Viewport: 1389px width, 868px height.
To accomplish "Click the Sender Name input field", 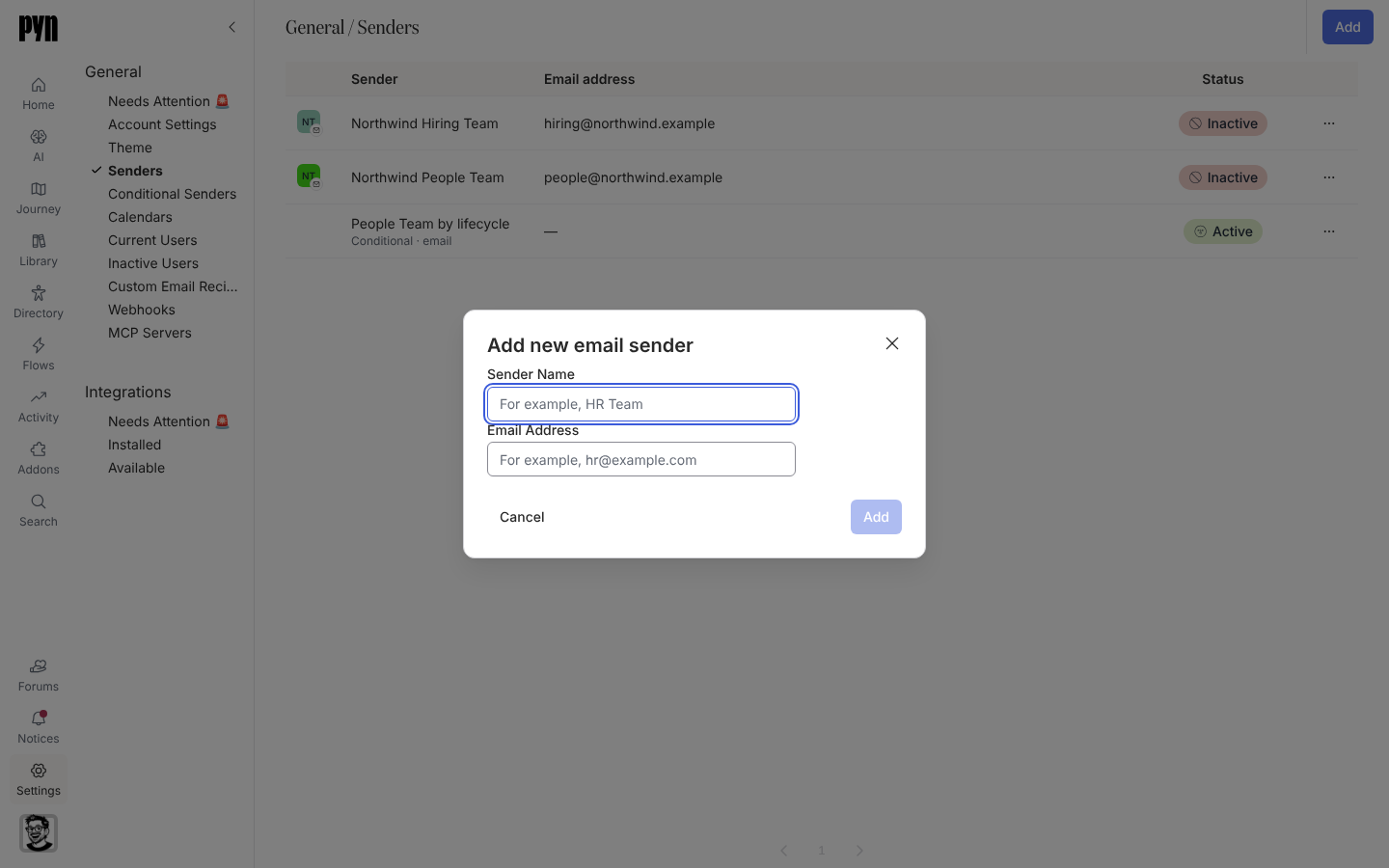I will click(x=641, y=404).
